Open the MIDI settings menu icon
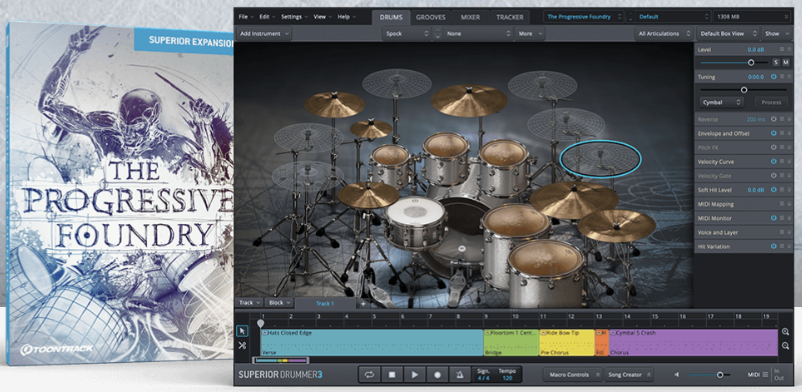This screenshot has height=392, width=802. click(765, 375)
